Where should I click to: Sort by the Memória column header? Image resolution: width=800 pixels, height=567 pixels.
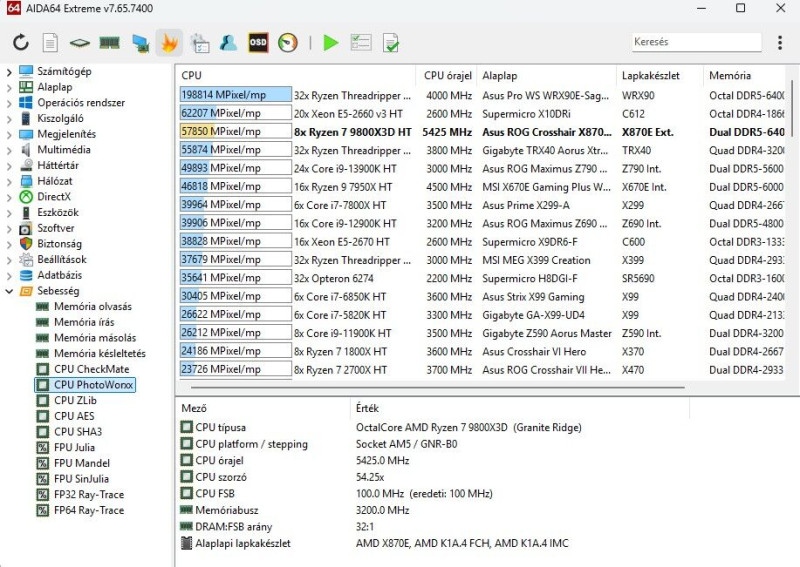pyautogui.click(x=746, y=76)
